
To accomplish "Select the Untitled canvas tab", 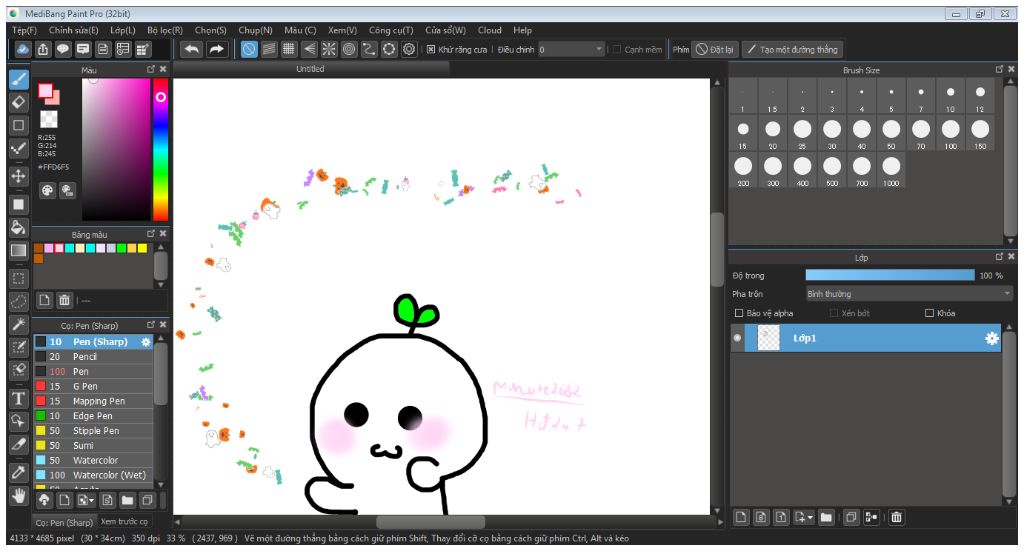I will pos(310,69).
